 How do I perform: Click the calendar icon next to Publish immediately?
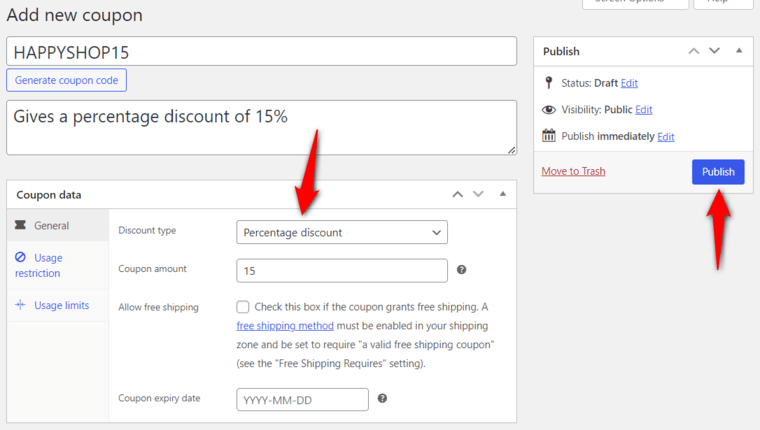pos(549,135)
